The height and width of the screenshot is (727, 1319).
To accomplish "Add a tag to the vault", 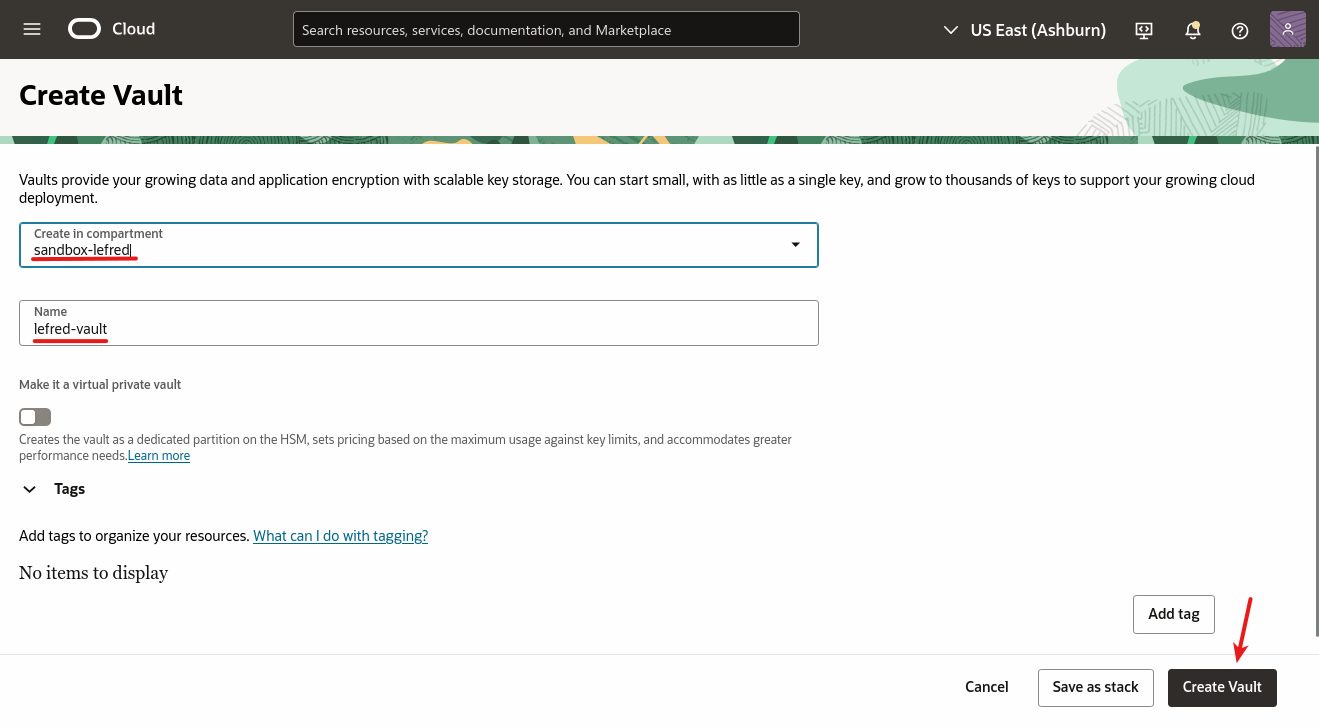I will point(1173,613).
